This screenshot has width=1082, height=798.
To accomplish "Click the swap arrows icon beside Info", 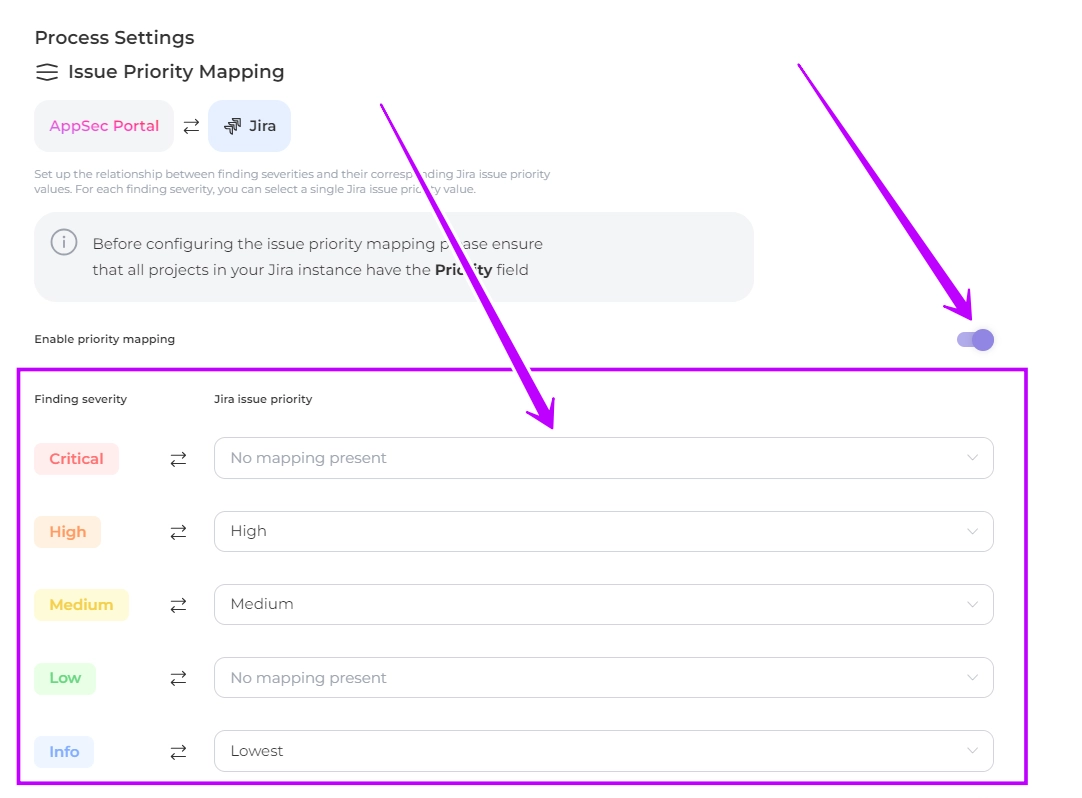I will click(x=178, y=751).
